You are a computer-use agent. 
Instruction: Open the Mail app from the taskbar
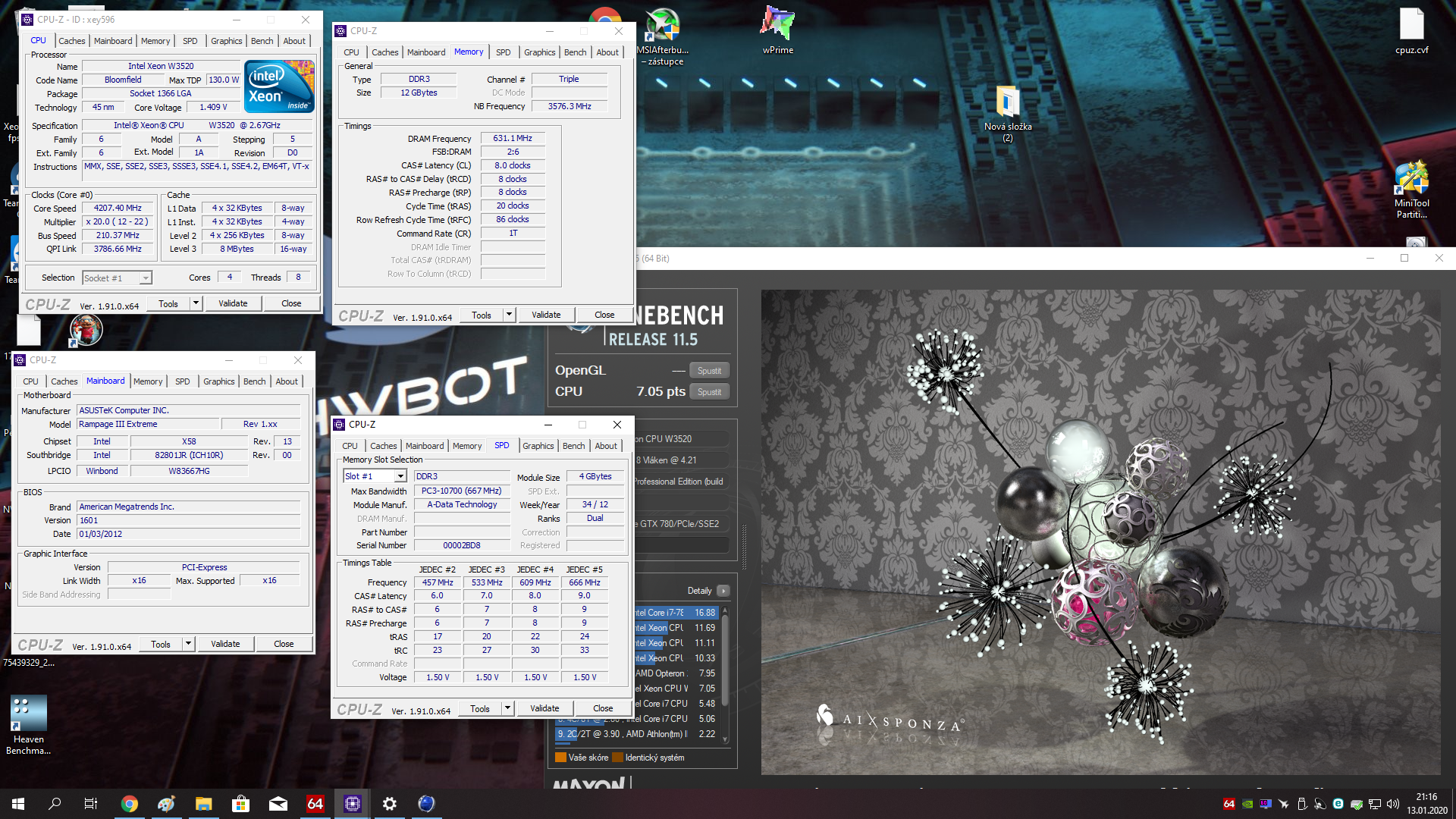278,804
